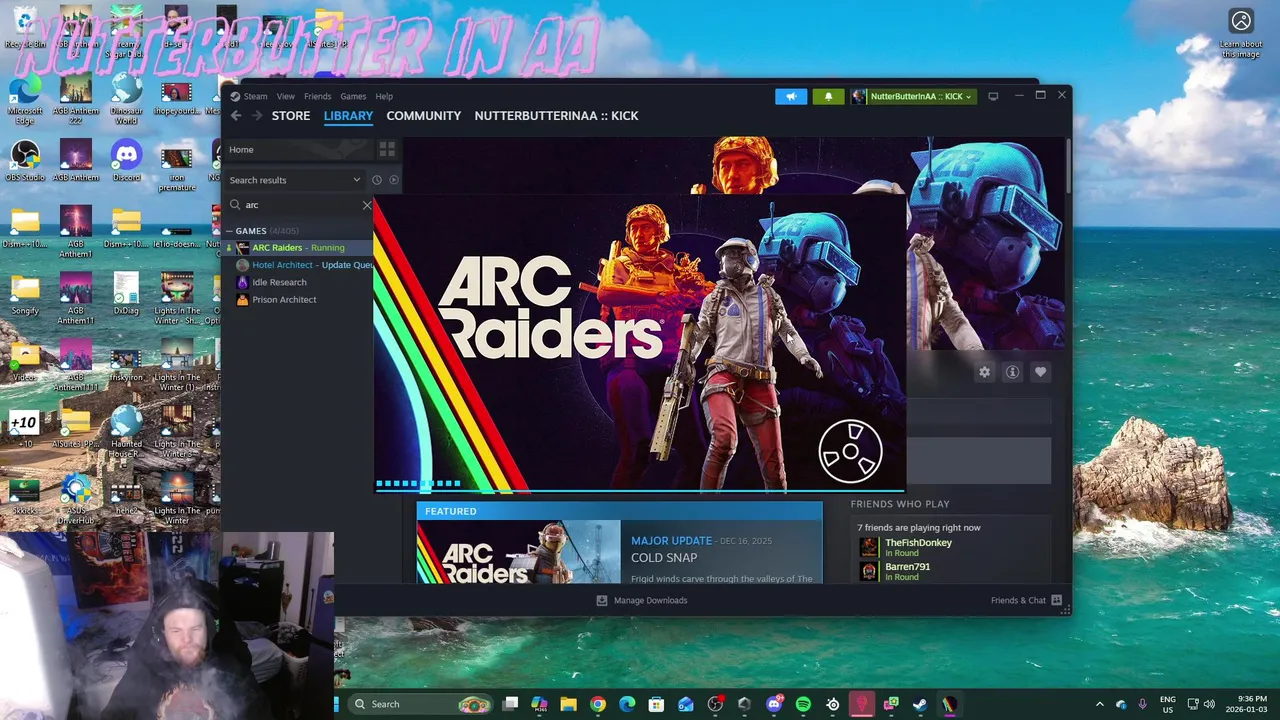Open ARC Raiders game info icon
Viewport: 1280px width, 720px height.
pos(1012,372)
